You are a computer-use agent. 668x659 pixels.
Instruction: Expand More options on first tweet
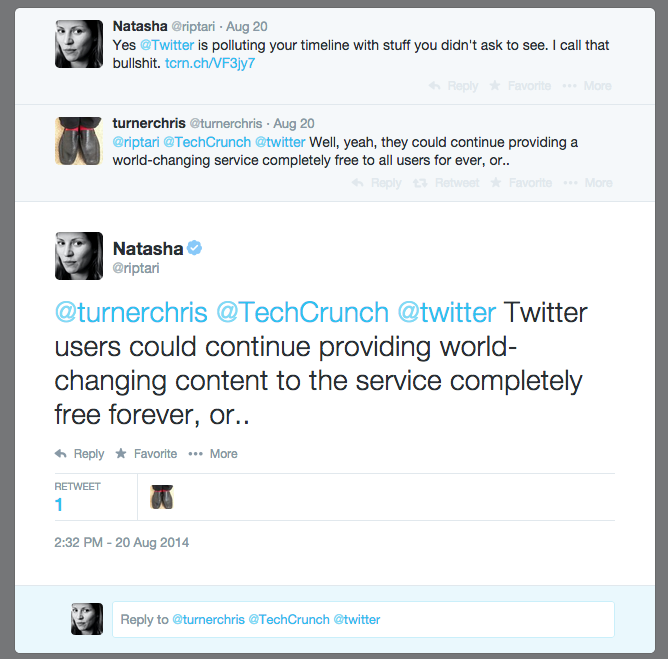(x=587, y=86)
